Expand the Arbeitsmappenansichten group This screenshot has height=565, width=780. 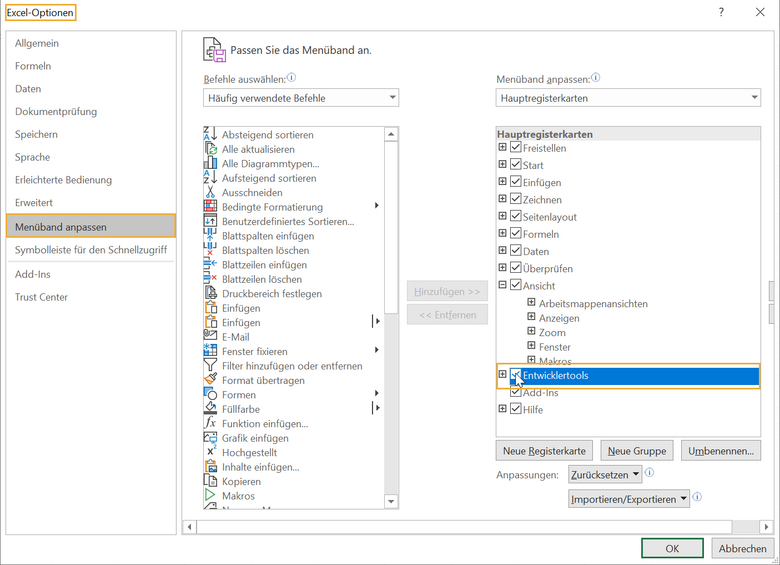click(531, 302)
